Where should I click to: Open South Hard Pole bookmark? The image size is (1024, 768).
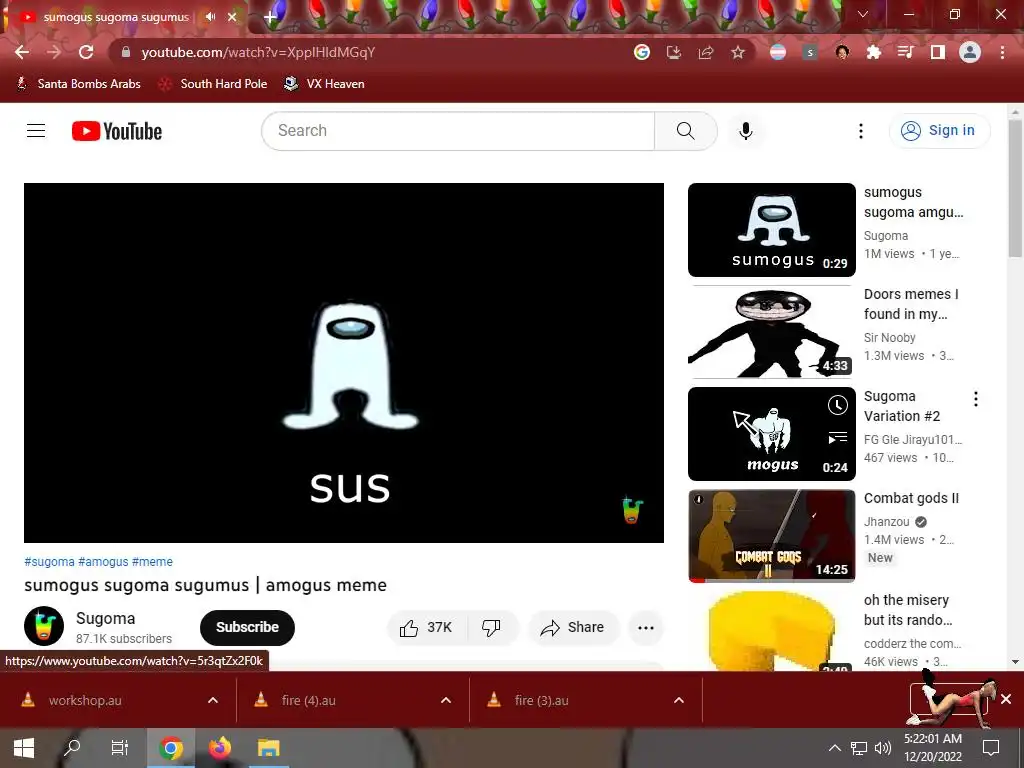coord(214,84)
